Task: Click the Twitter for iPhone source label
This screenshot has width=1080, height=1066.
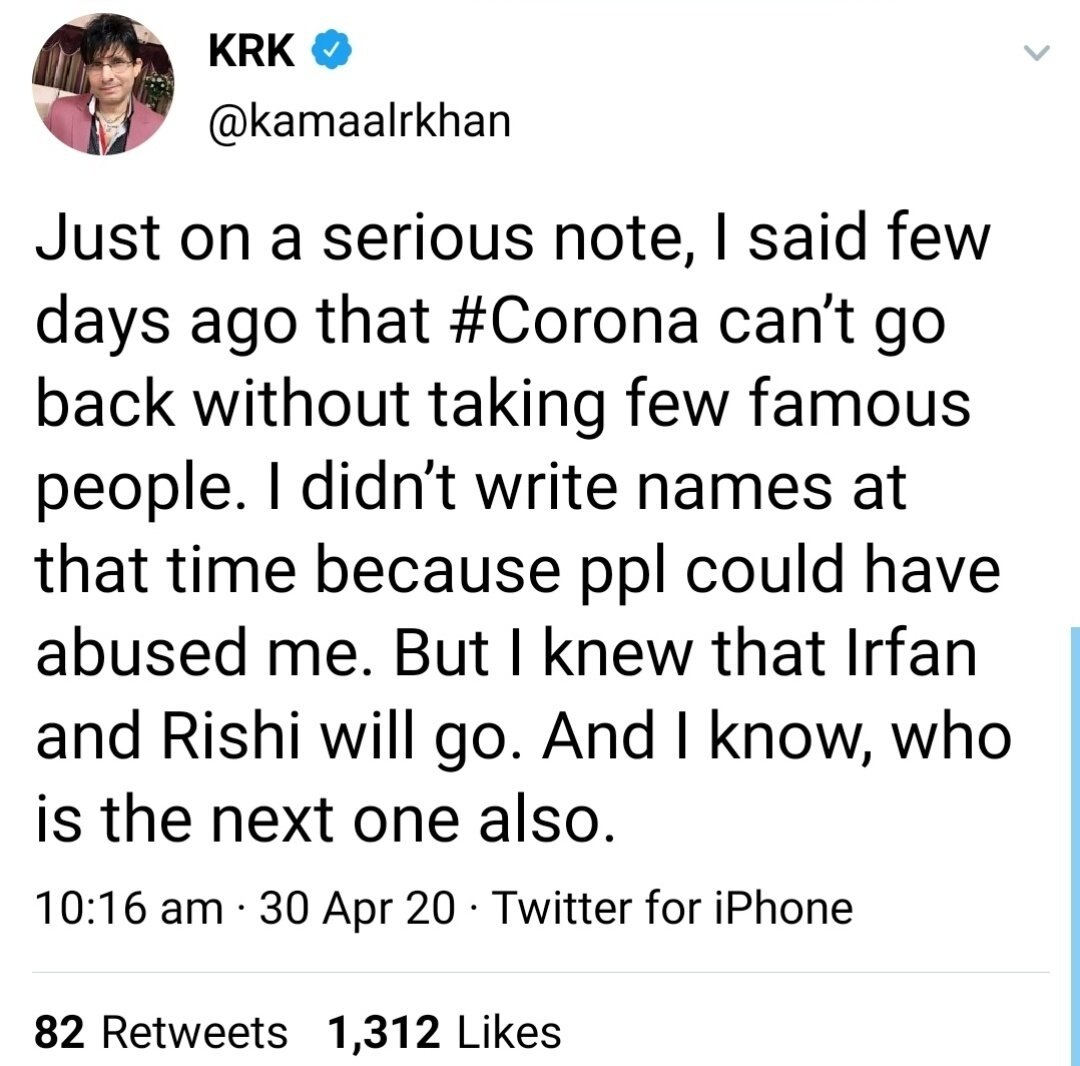Action: (673, 908)
